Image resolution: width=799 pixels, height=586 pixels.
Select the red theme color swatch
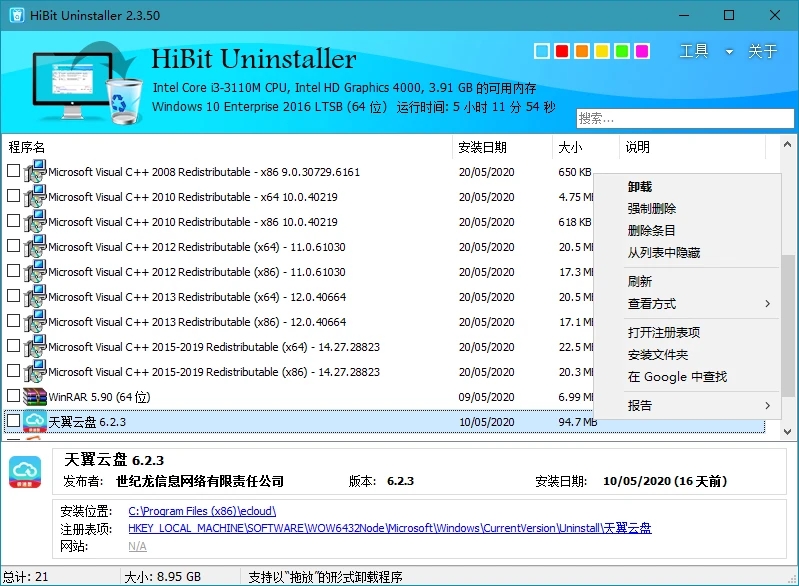point(562,51)
